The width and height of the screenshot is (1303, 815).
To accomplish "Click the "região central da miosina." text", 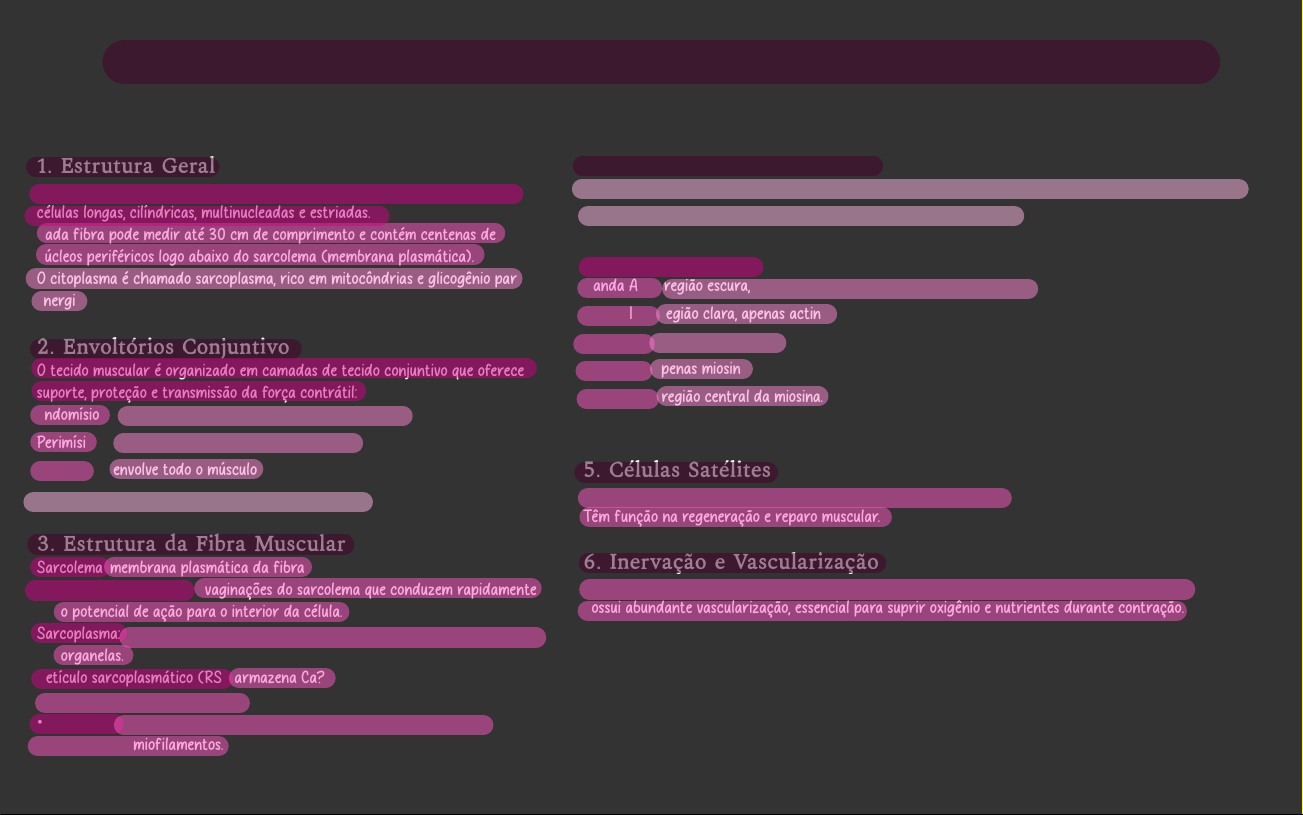I will pyautogui.click(x=742, y=397).
